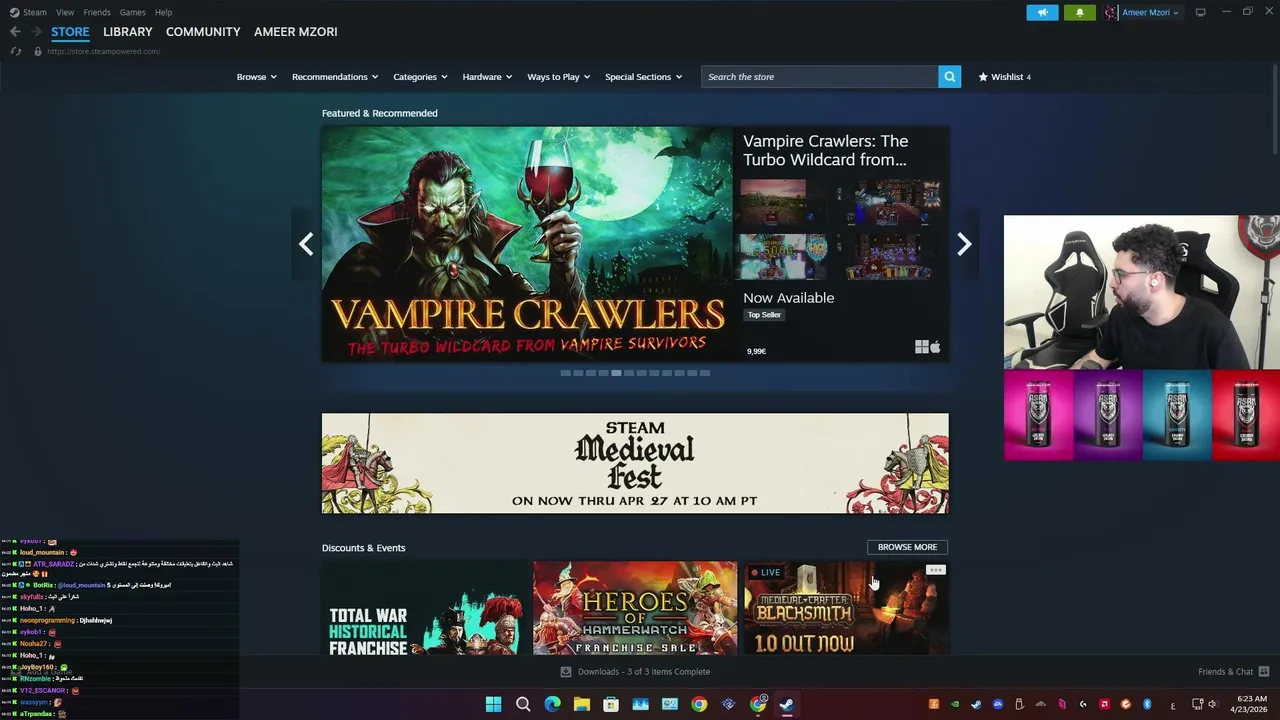Click the Steam tray icon in system tray
The width and height of the screenshot is (1280, 720).
click(x=976, y=704)
